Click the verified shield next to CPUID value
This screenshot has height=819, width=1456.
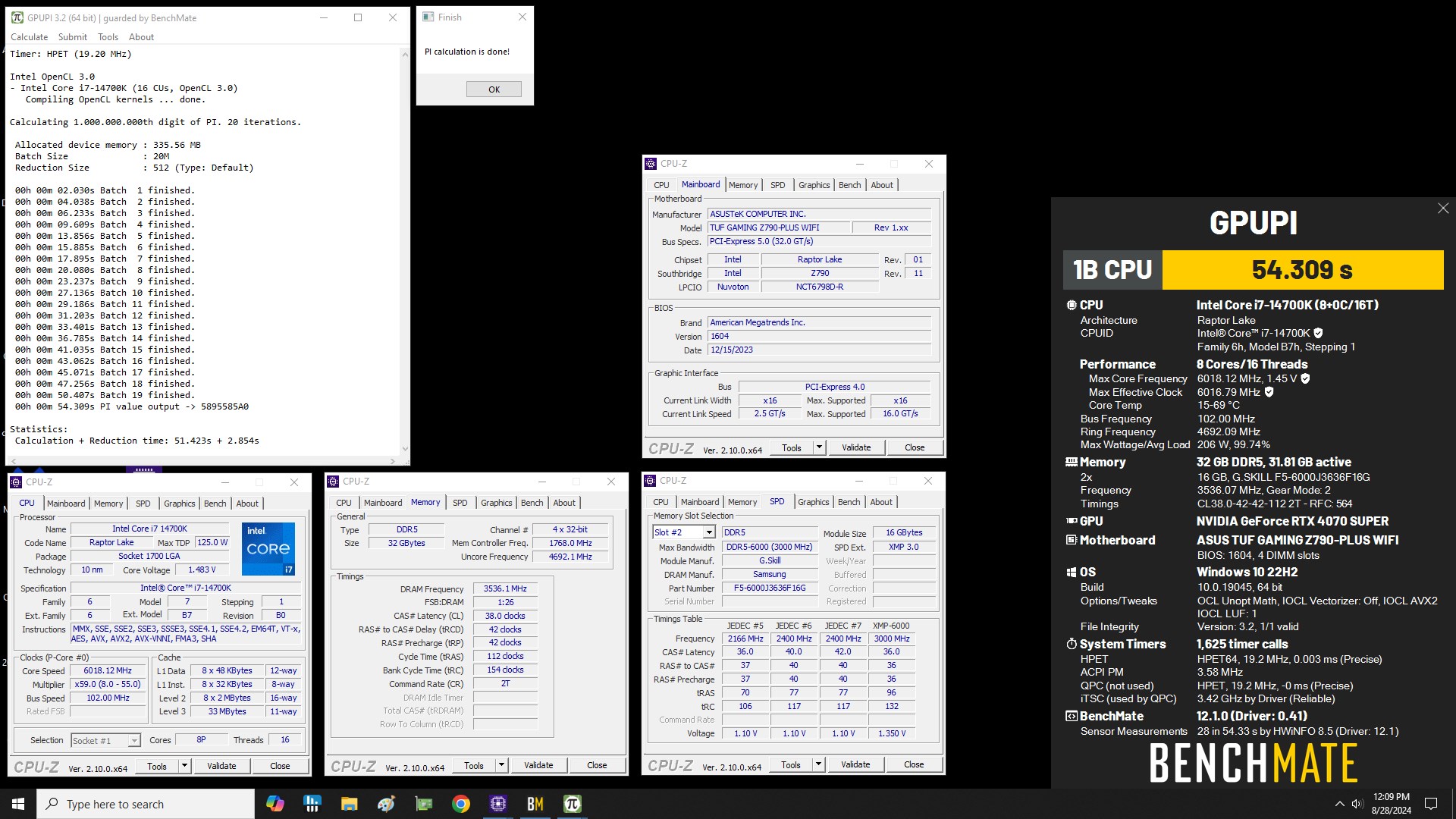point(1318,333)
